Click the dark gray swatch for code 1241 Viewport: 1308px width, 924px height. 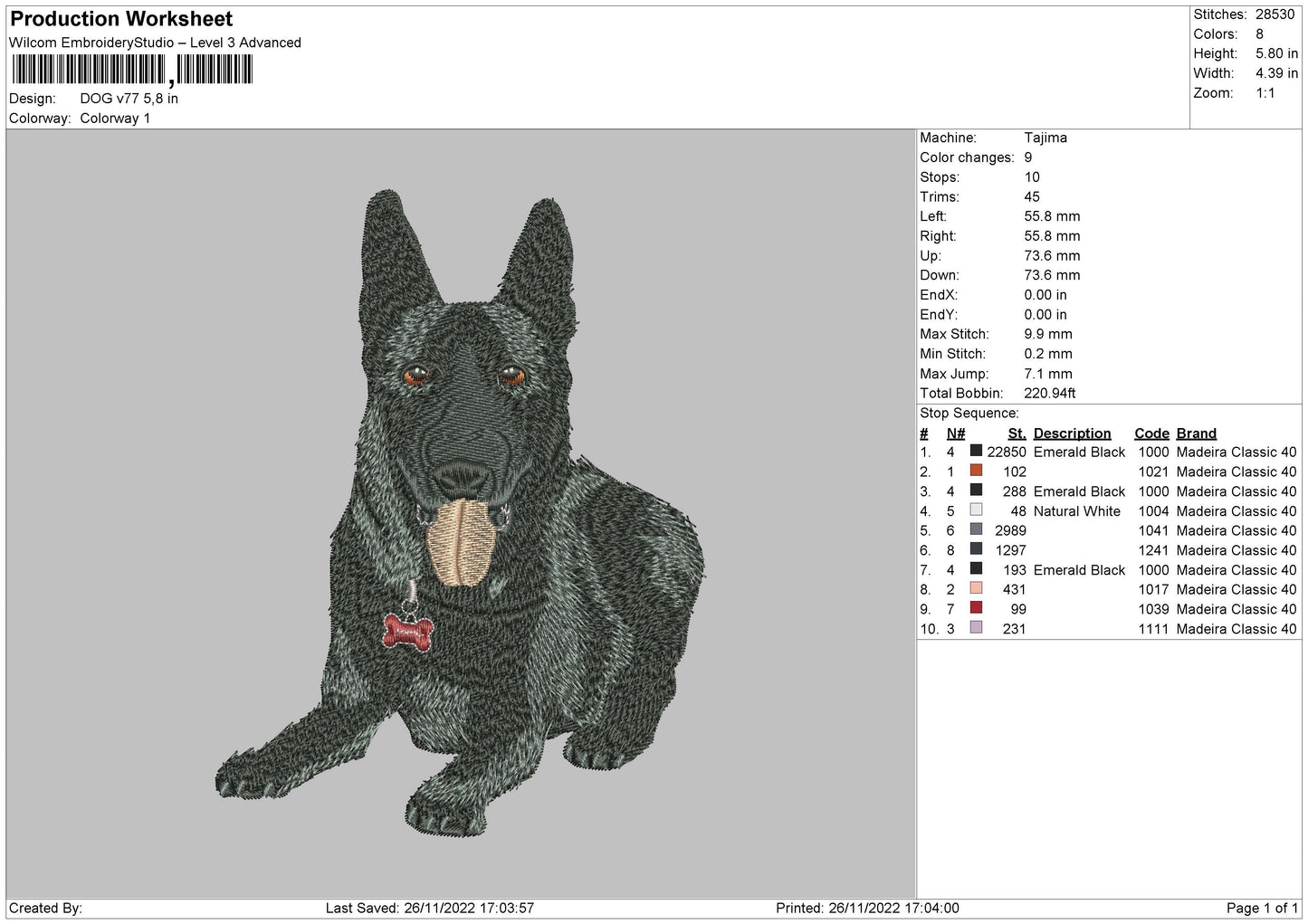point(976,549)
